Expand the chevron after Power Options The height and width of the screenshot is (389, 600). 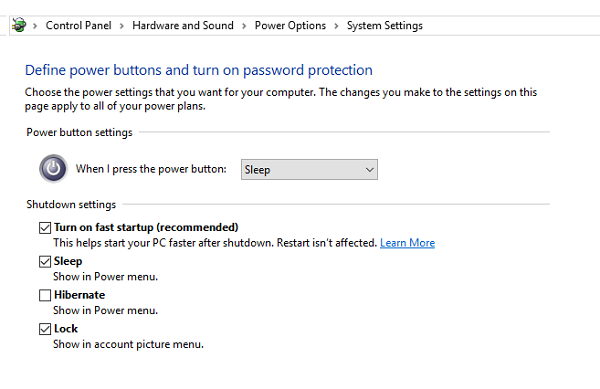(336, 26)
